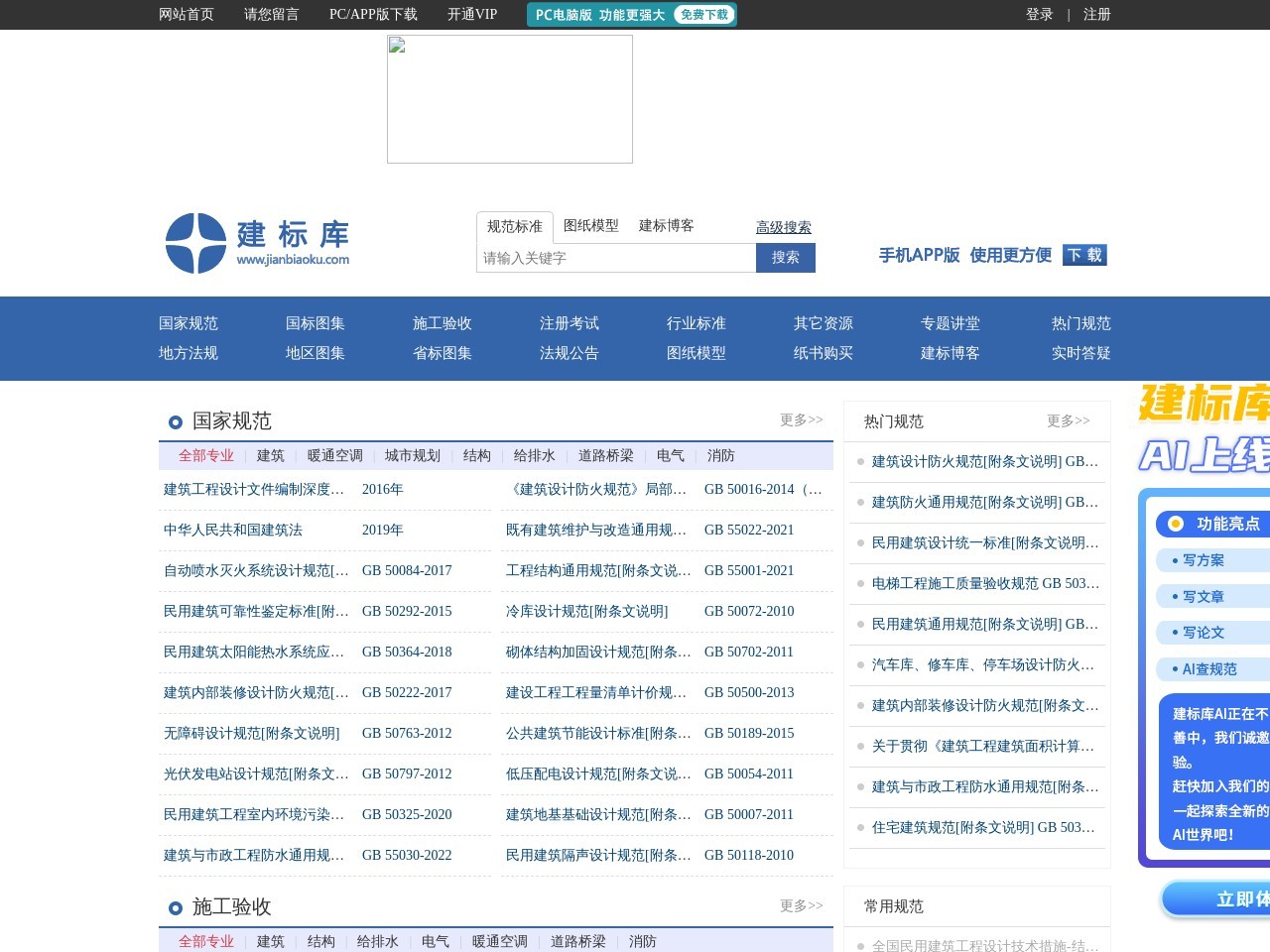Click the broken image ad banner
The image size is (1270, 952).
[x=510, y=99]
